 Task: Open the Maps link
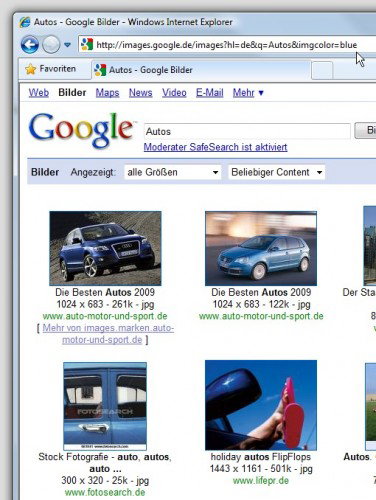click(107, 93)
